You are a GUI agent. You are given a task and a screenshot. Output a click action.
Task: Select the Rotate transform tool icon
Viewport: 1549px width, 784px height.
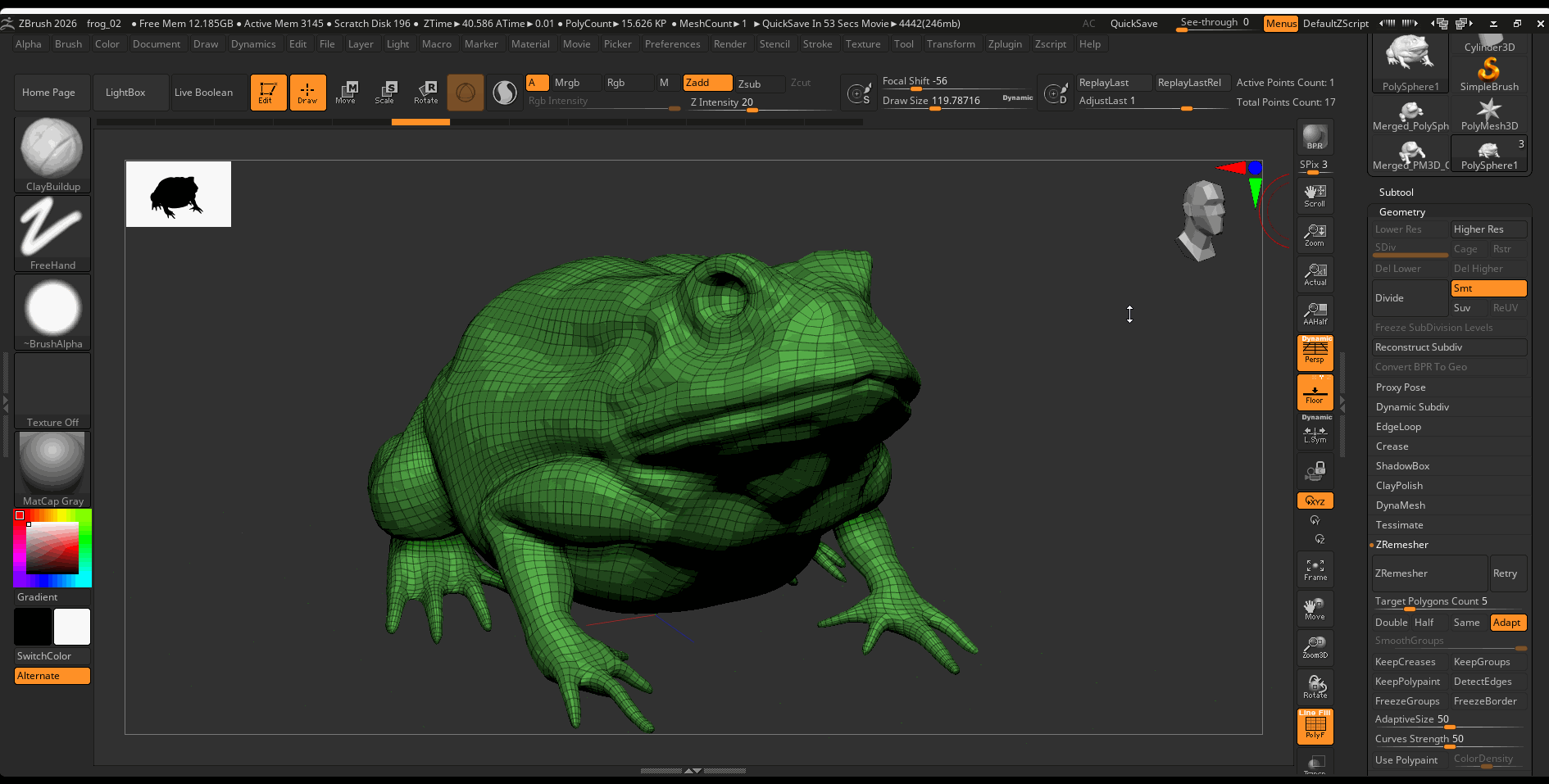(426, 92)
